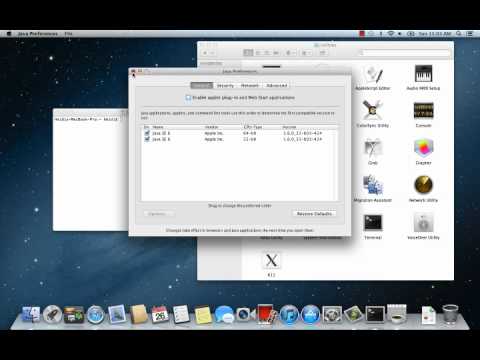Open iTunes icon in Dock
Screen dimensions: 480x360
[x=289, y=314]
